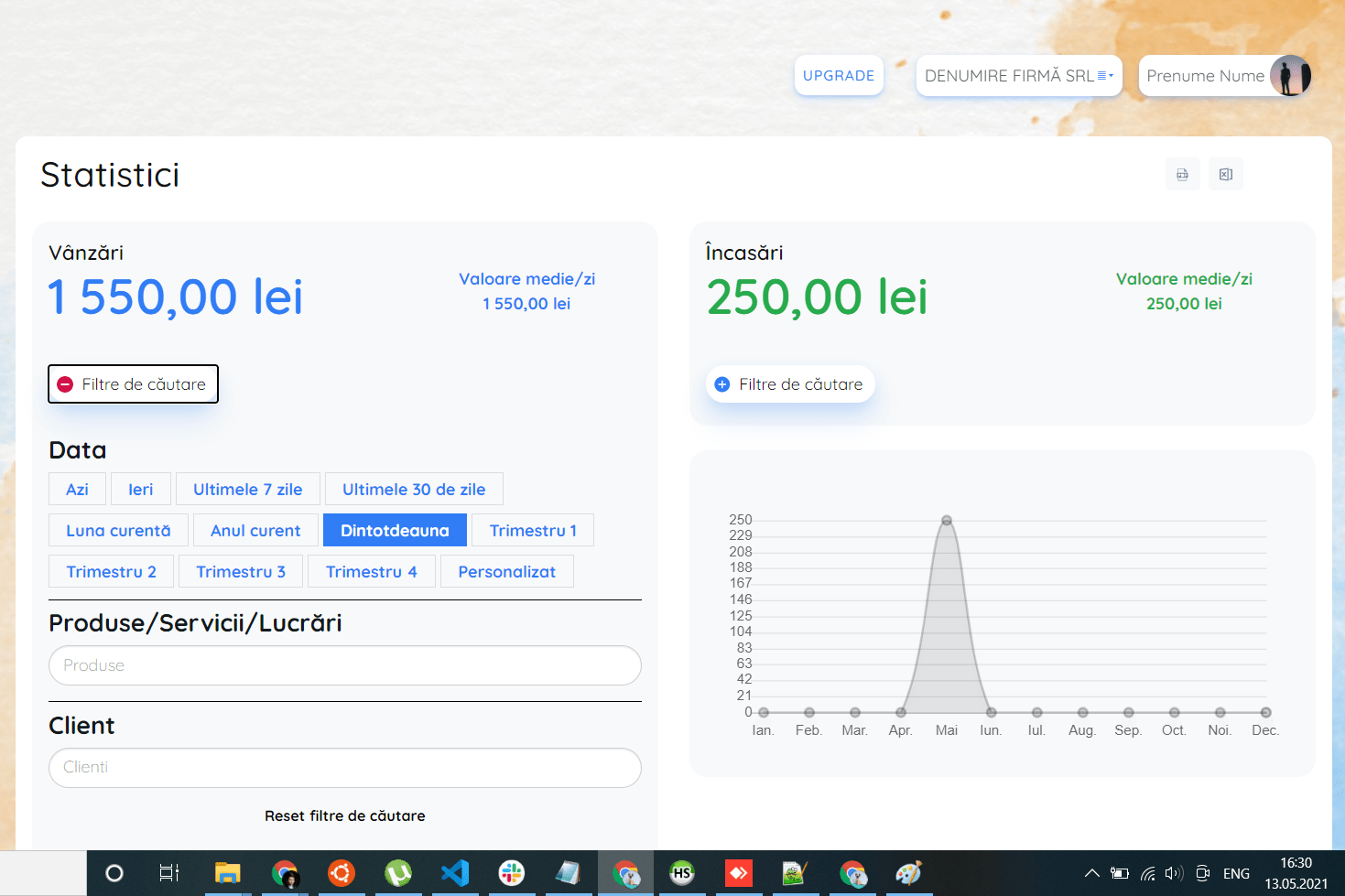Launch Chrome from the taskbar
This screenshot has width=1345, height=896.
coord(285,873)
